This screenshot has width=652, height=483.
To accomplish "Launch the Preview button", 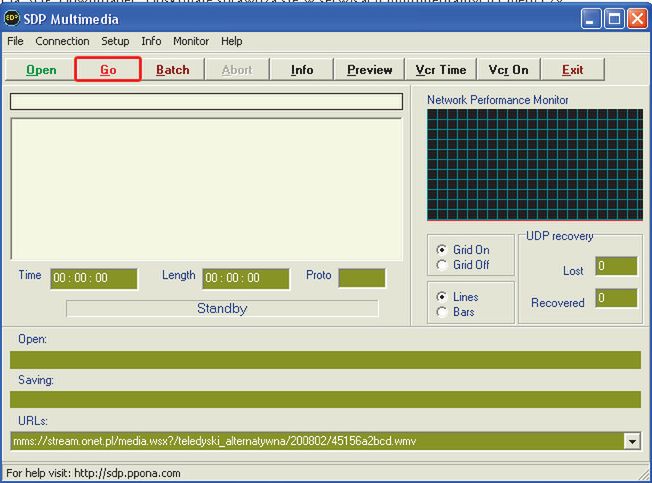I will 370,69.
